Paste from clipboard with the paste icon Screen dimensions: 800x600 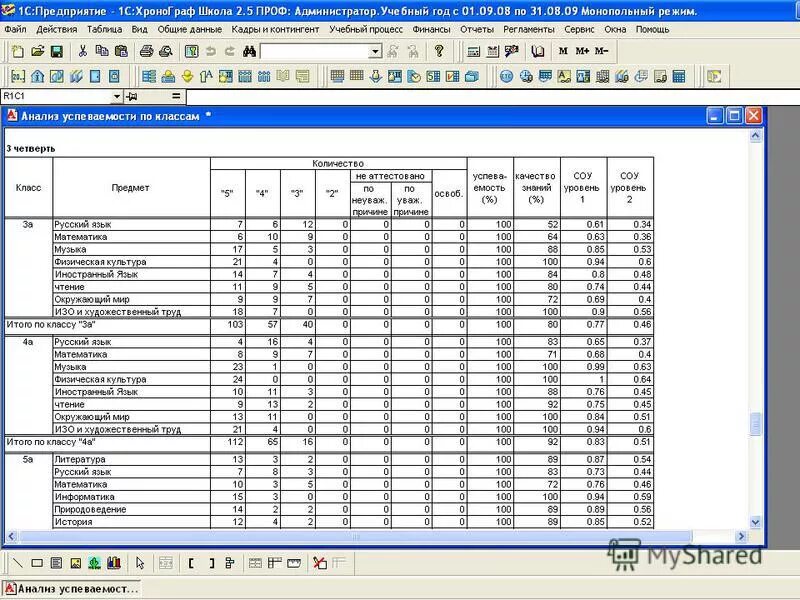(x=121, y=51)
